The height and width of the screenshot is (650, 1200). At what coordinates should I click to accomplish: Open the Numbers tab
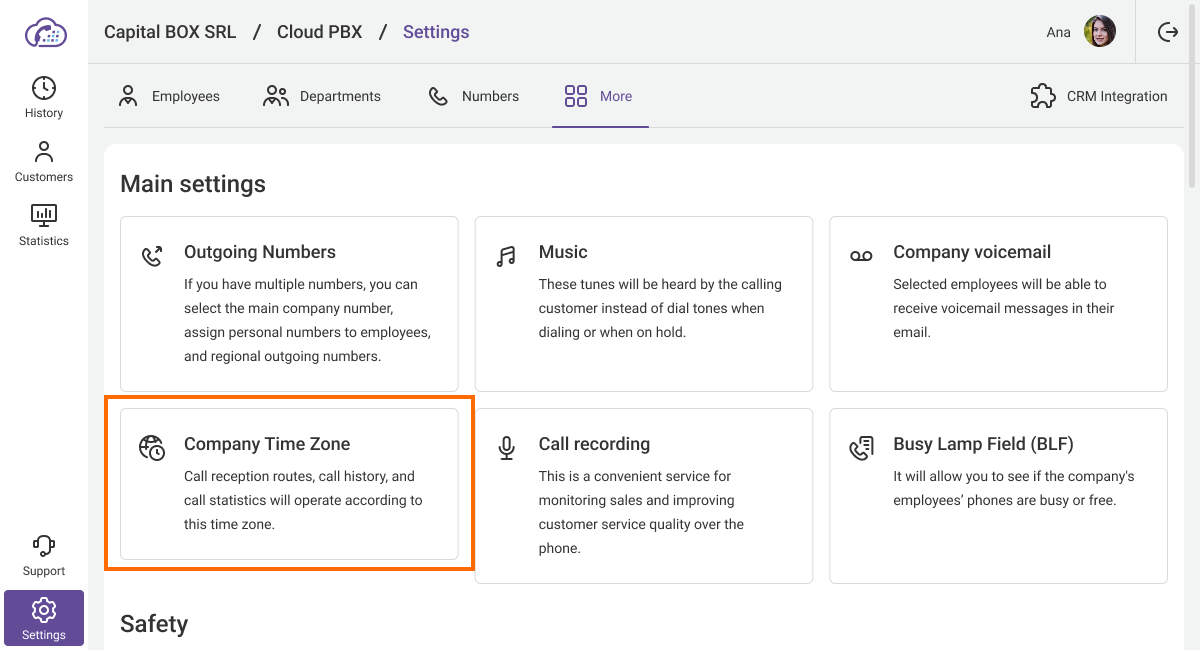[x=473, y=96]
